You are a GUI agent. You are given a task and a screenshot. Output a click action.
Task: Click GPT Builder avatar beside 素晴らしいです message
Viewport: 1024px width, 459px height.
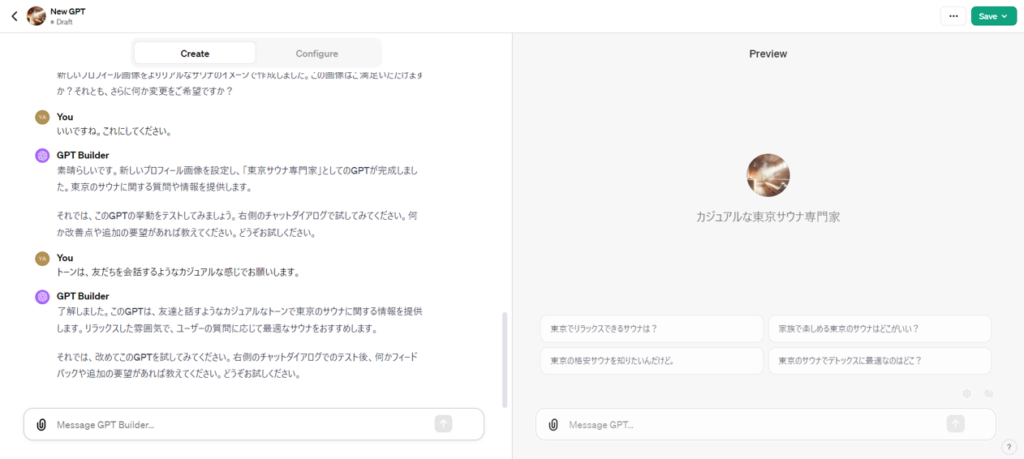pyautogui.click(x=42, y=155)
